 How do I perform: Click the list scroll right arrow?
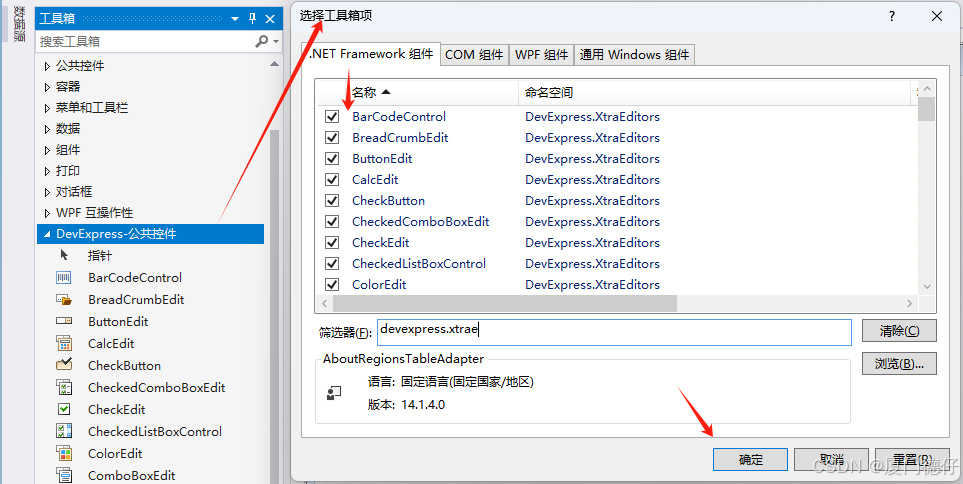[x=910, y=303]
